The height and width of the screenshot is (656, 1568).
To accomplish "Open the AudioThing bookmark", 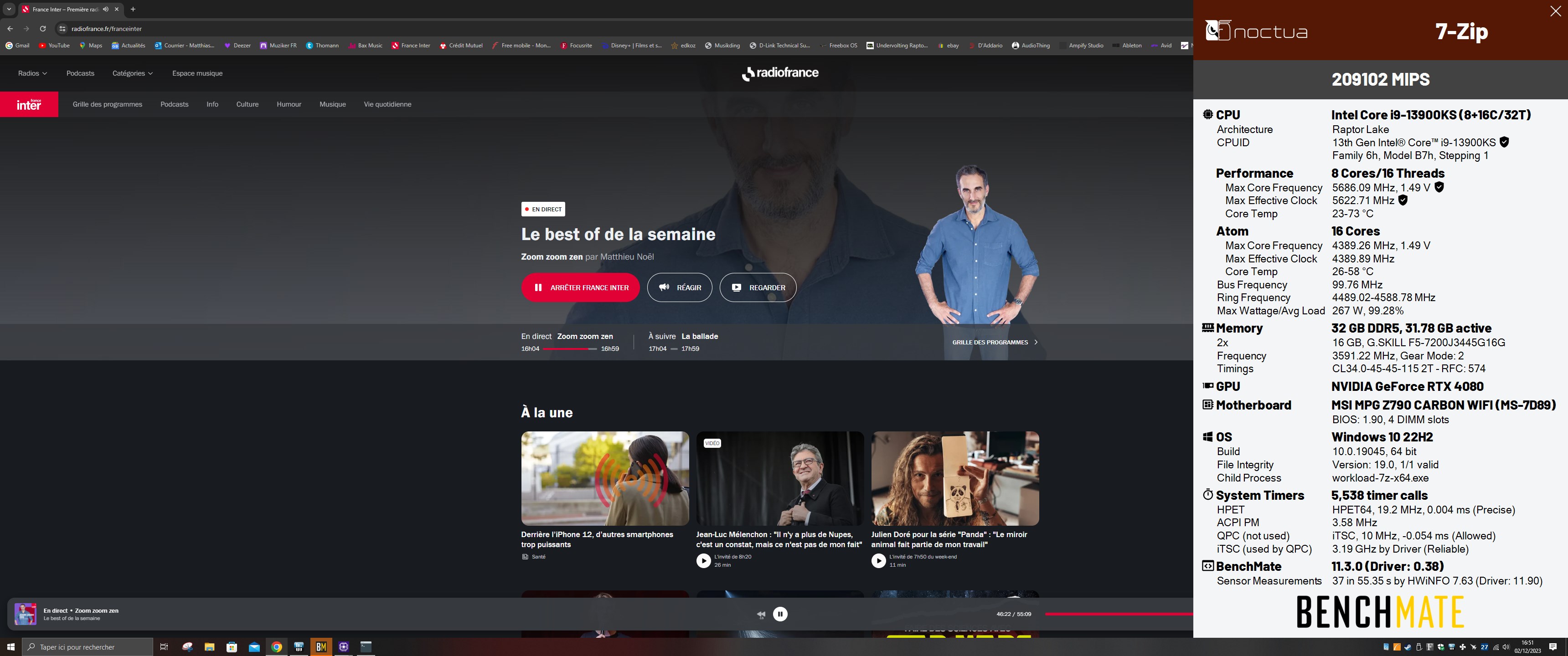I will pos(1031,46).
